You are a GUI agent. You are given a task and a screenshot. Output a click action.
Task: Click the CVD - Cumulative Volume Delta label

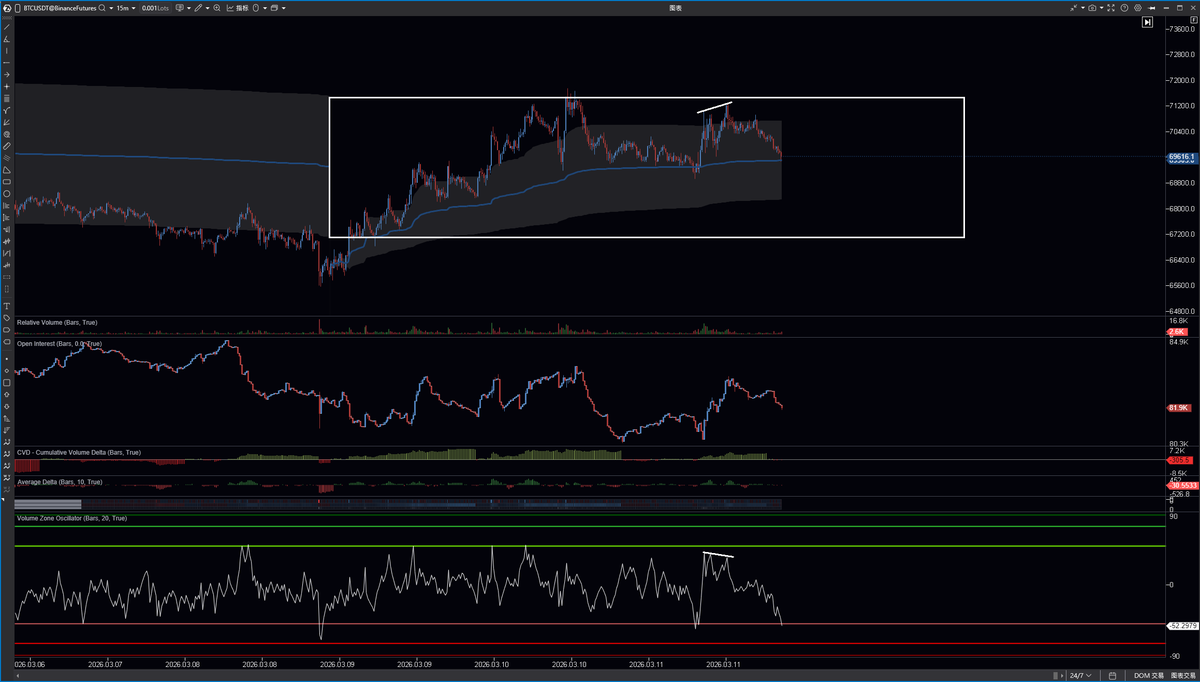point(79,452)
